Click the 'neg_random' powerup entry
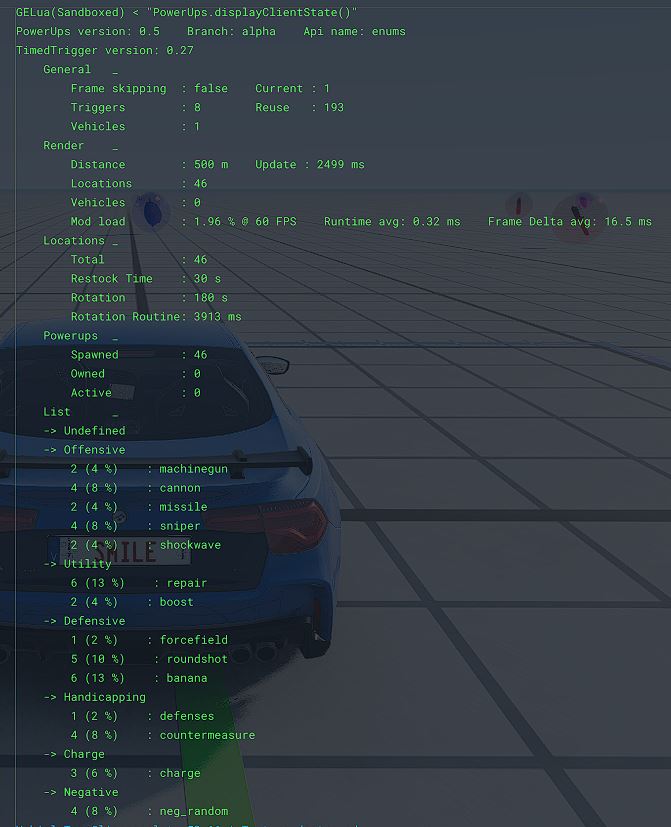Screen dimensions: 671x827 click(x=149, y=811)
